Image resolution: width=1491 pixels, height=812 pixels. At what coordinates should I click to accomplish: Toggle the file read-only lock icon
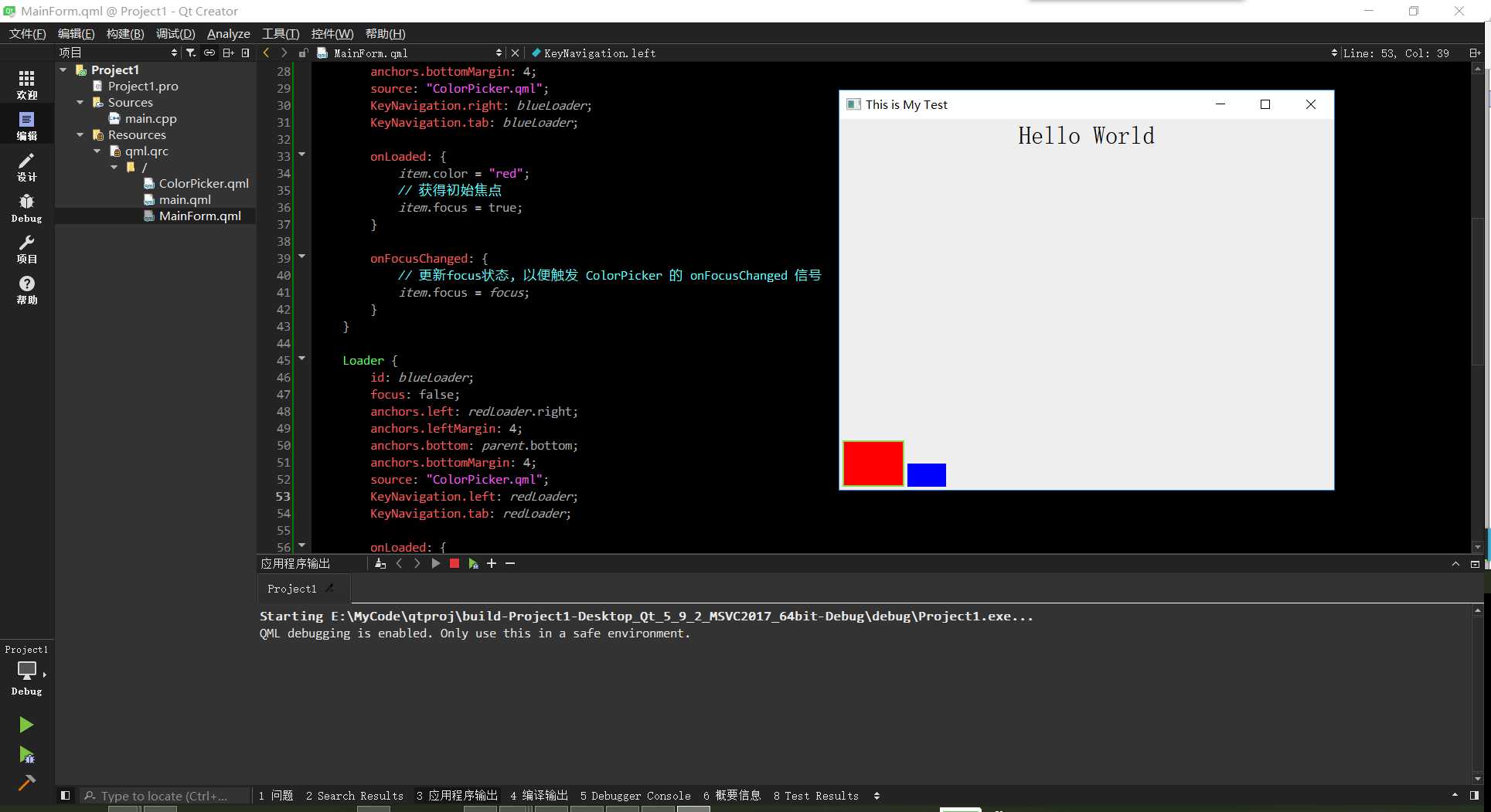tap(303, 53)
